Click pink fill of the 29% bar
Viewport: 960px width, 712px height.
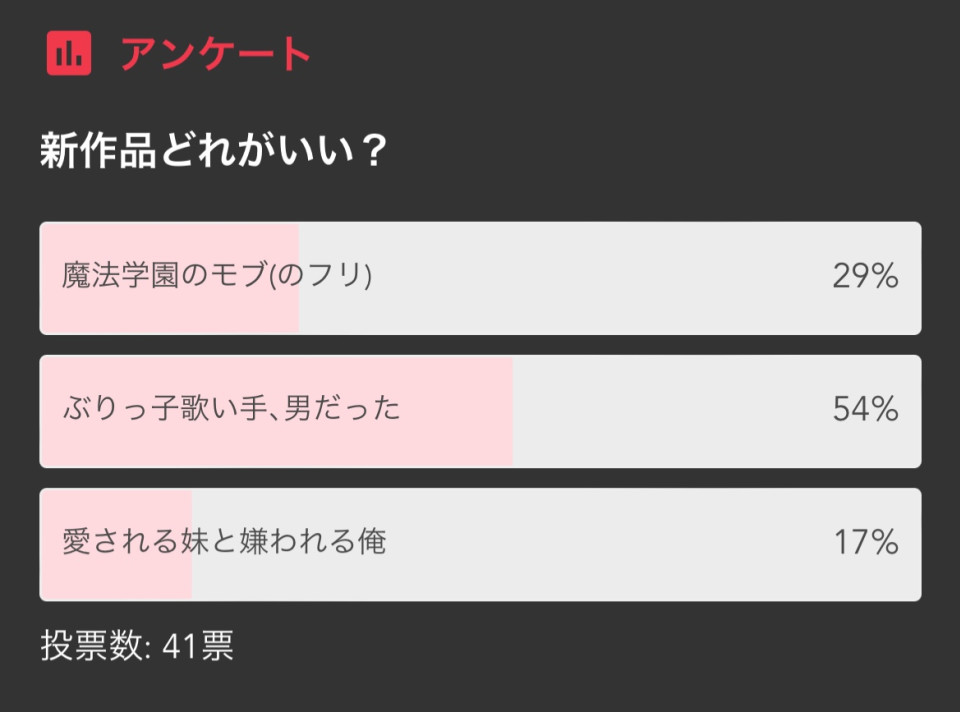click(x=170, y=279)
